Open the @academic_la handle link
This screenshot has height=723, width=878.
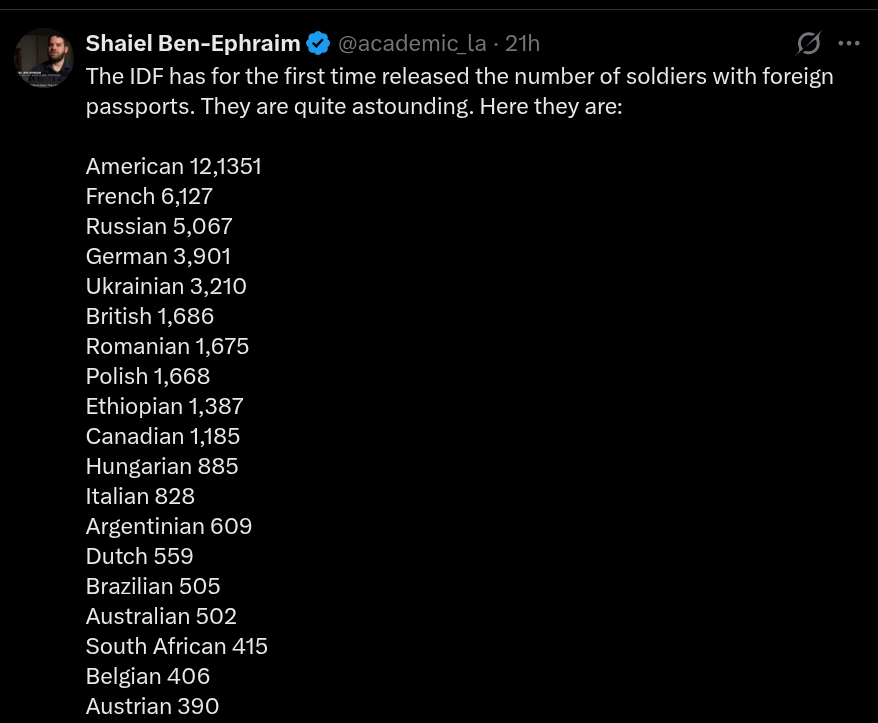412,43
